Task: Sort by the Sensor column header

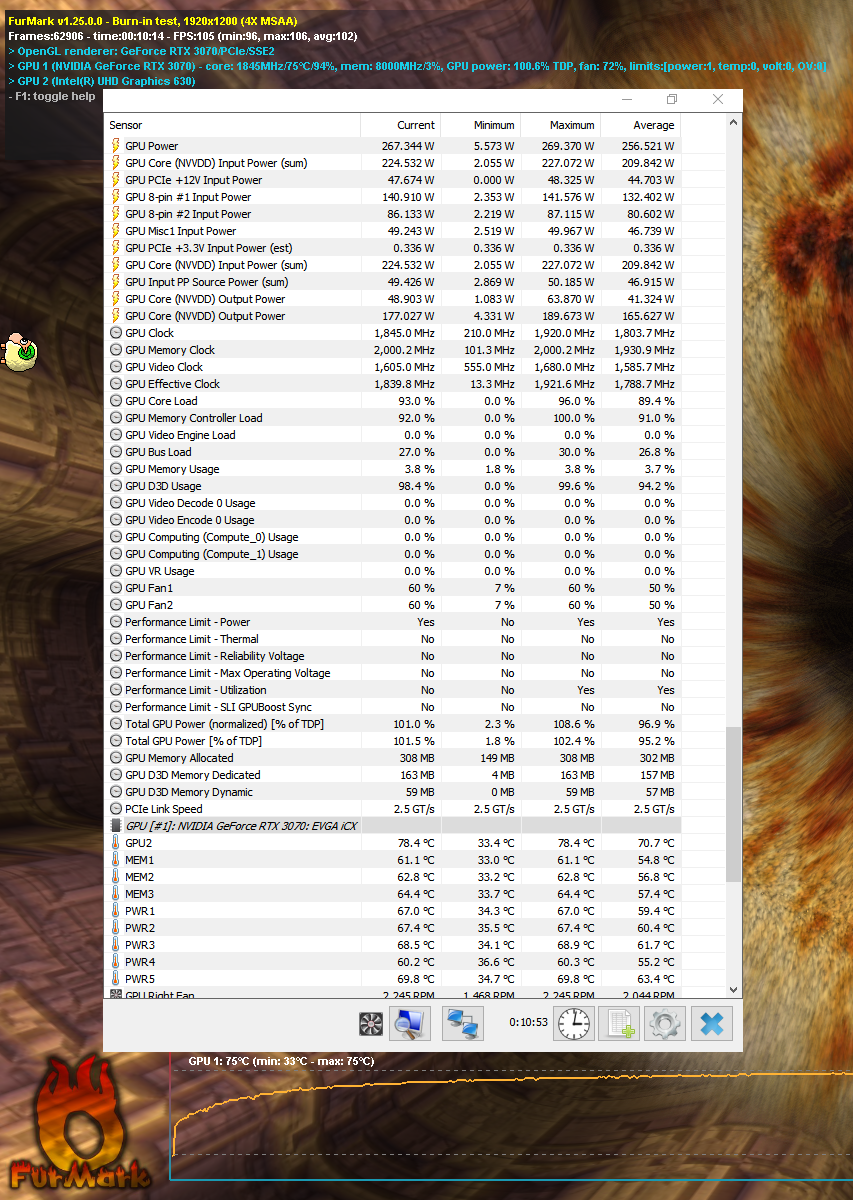Action: [x=232, y=125]
